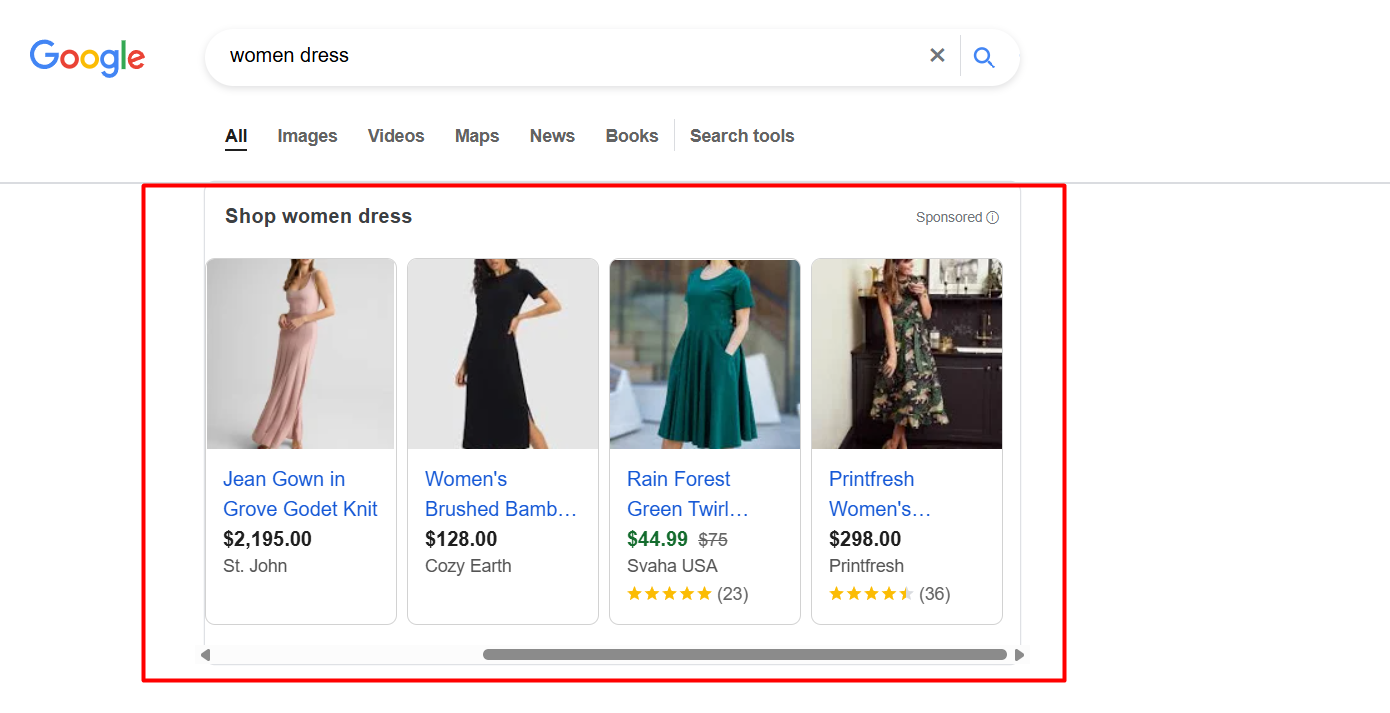
Task: Click the Sponsored info icon
Action: [992, 218]
